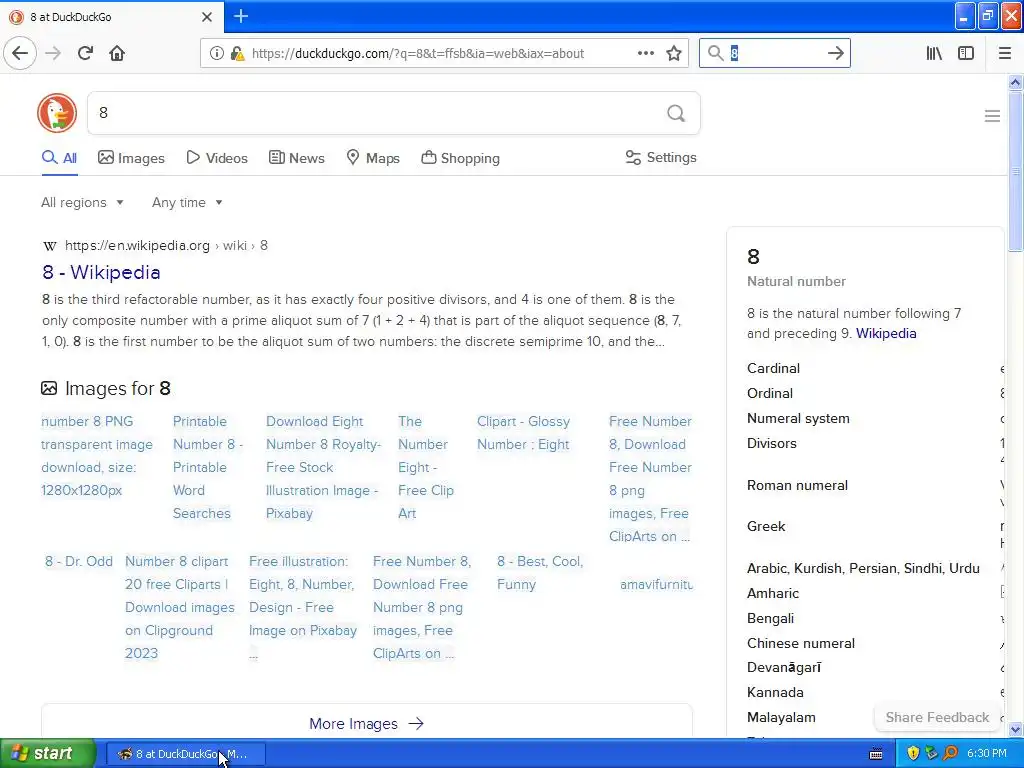Open the Settings dropdown
Screen dimensions: 1024x768
pos(661,157)
